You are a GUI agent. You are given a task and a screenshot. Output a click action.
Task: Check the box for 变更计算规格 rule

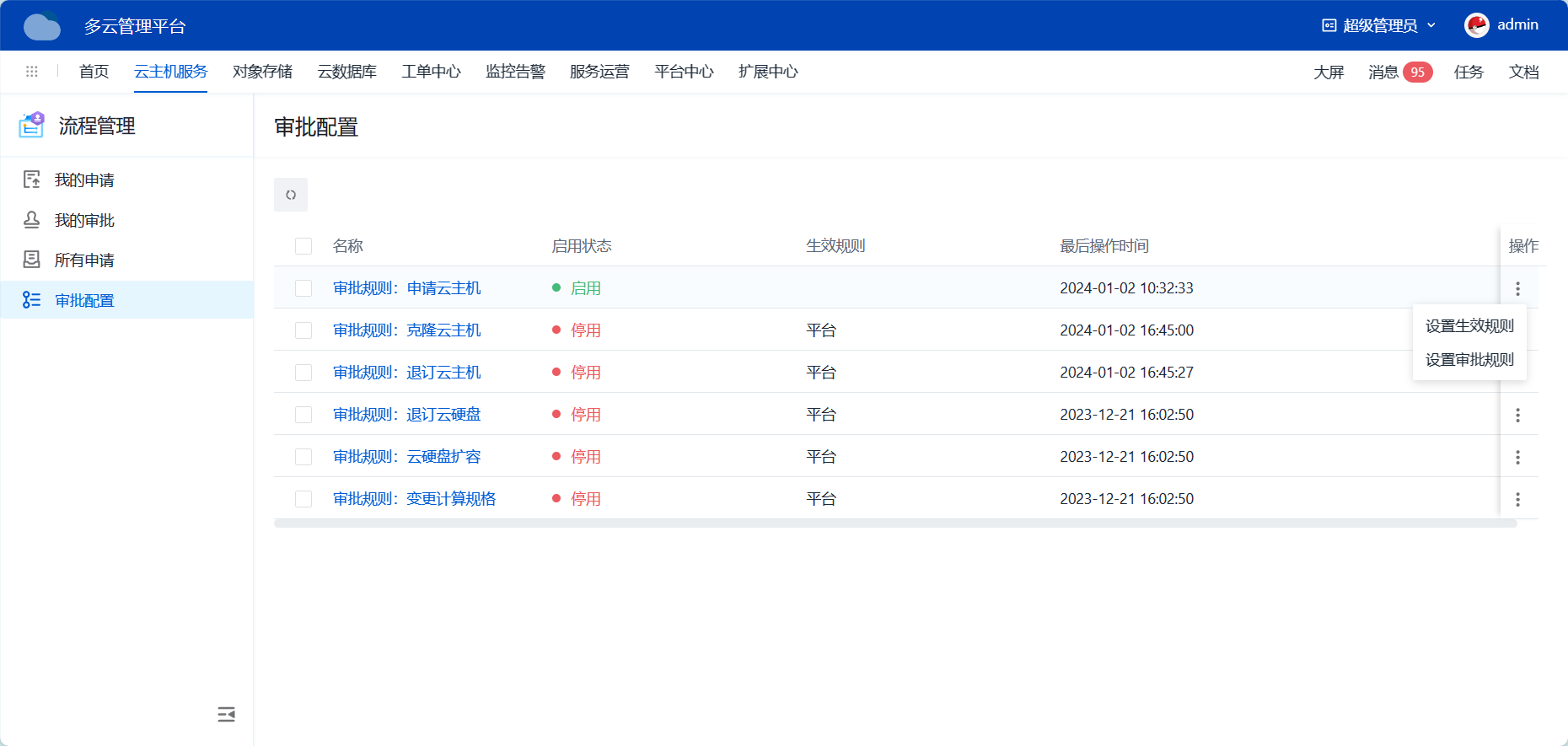click(303, 499)
